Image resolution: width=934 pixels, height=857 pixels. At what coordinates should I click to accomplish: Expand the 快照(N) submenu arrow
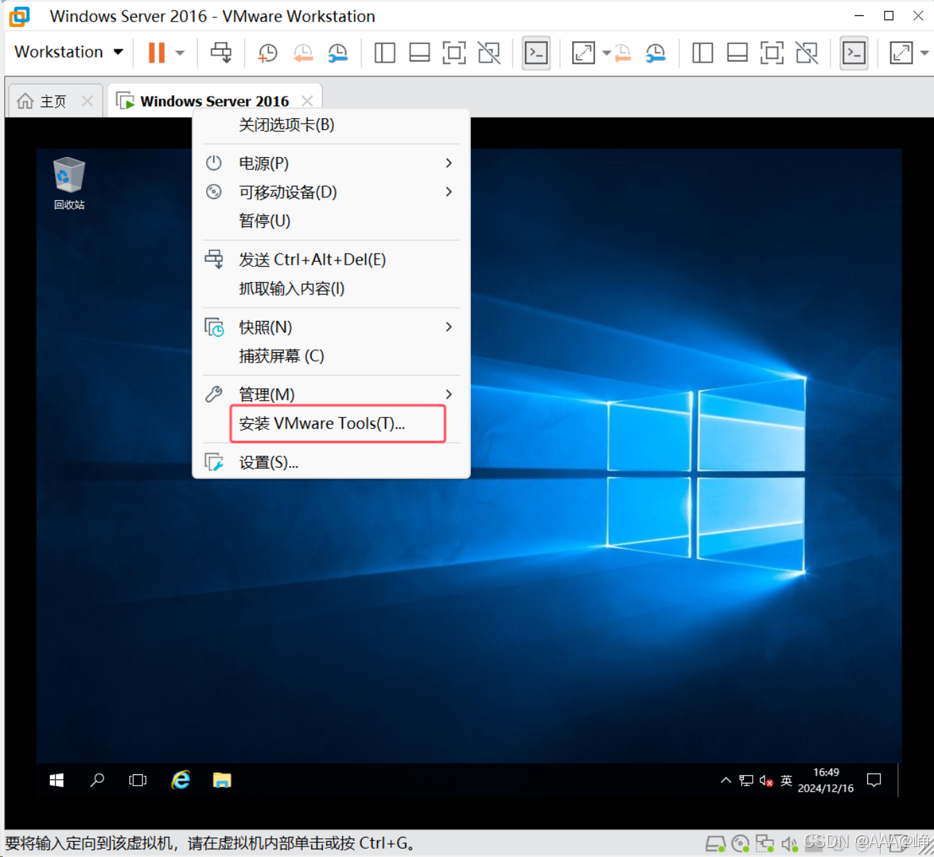point(449,327)
